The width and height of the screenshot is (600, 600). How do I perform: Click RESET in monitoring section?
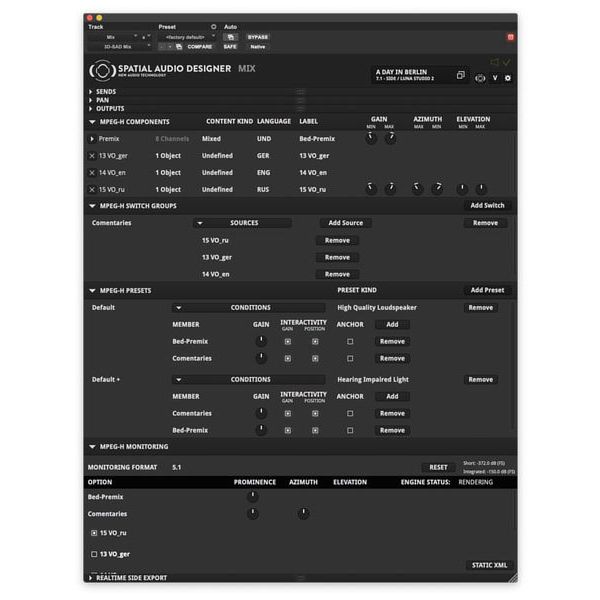click(x=438, y=467)
